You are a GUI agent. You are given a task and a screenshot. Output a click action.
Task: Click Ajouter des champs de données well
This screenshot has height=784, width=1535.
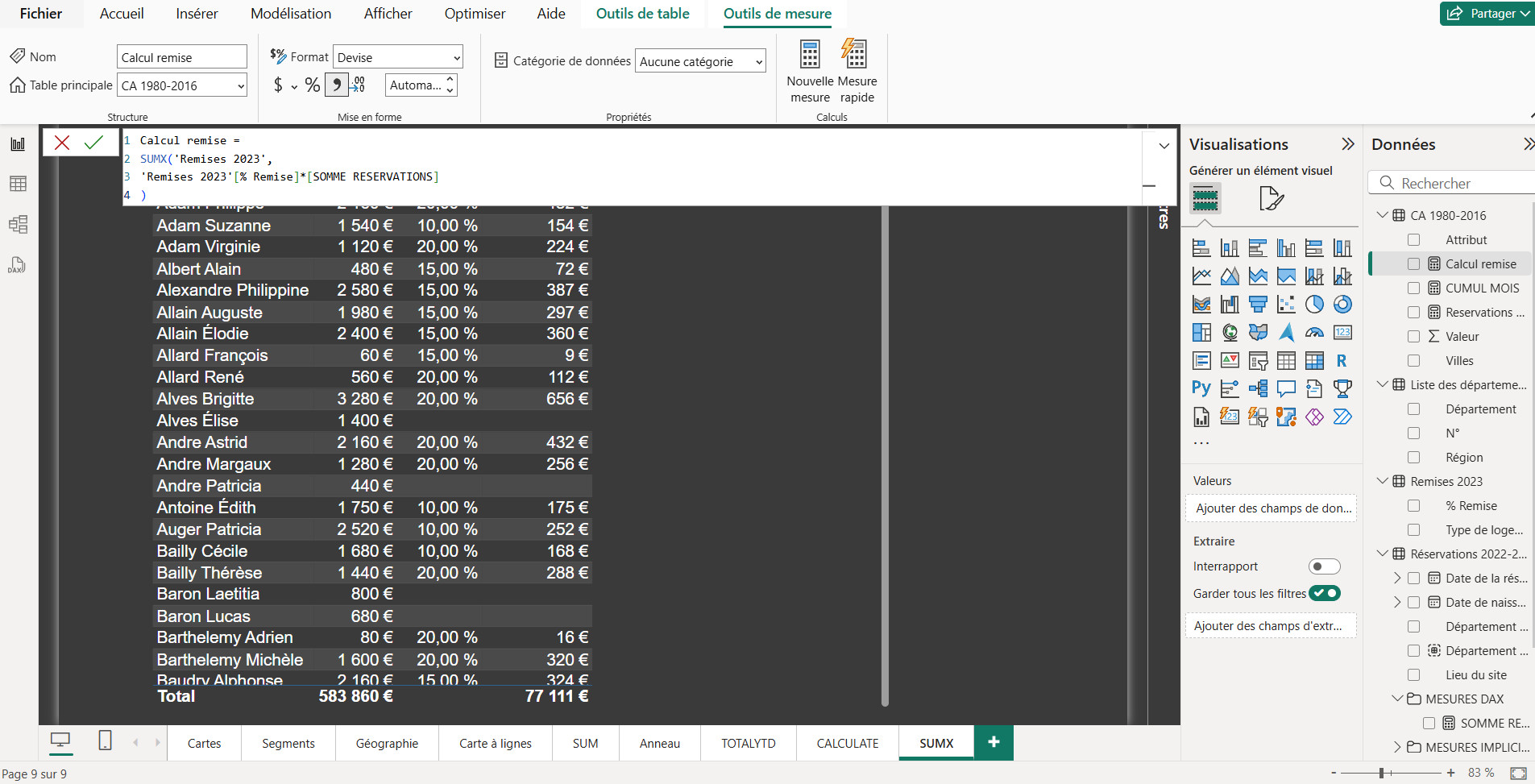pos(1271,508)
